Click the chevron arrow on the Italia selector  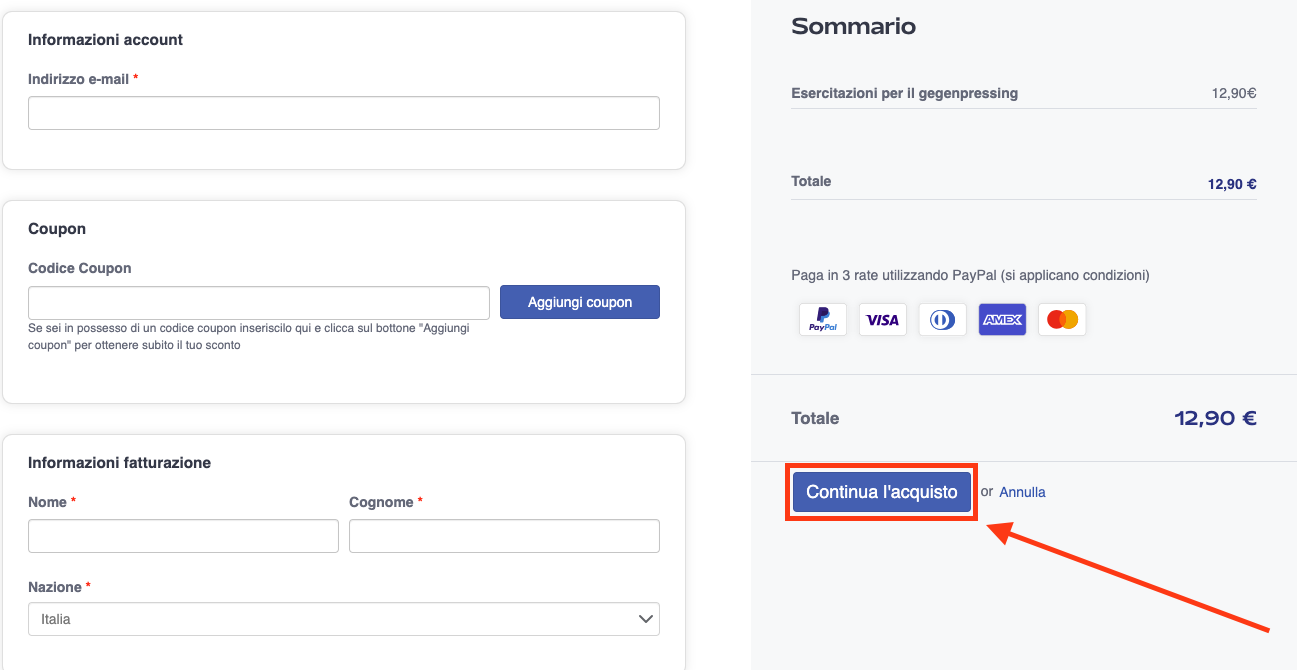(x=645, y=619)
